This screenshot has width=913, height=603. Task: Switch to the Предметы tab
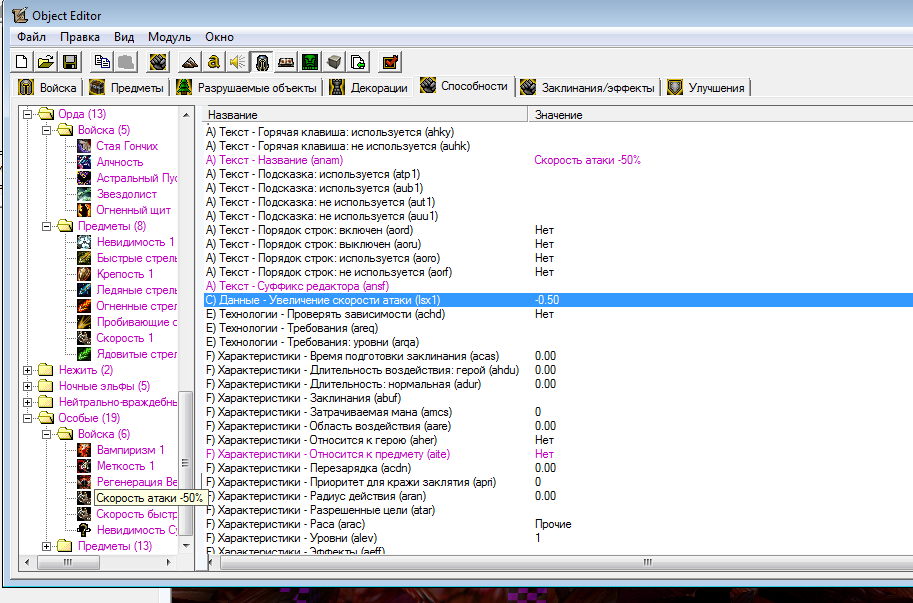tap(127, 87)
